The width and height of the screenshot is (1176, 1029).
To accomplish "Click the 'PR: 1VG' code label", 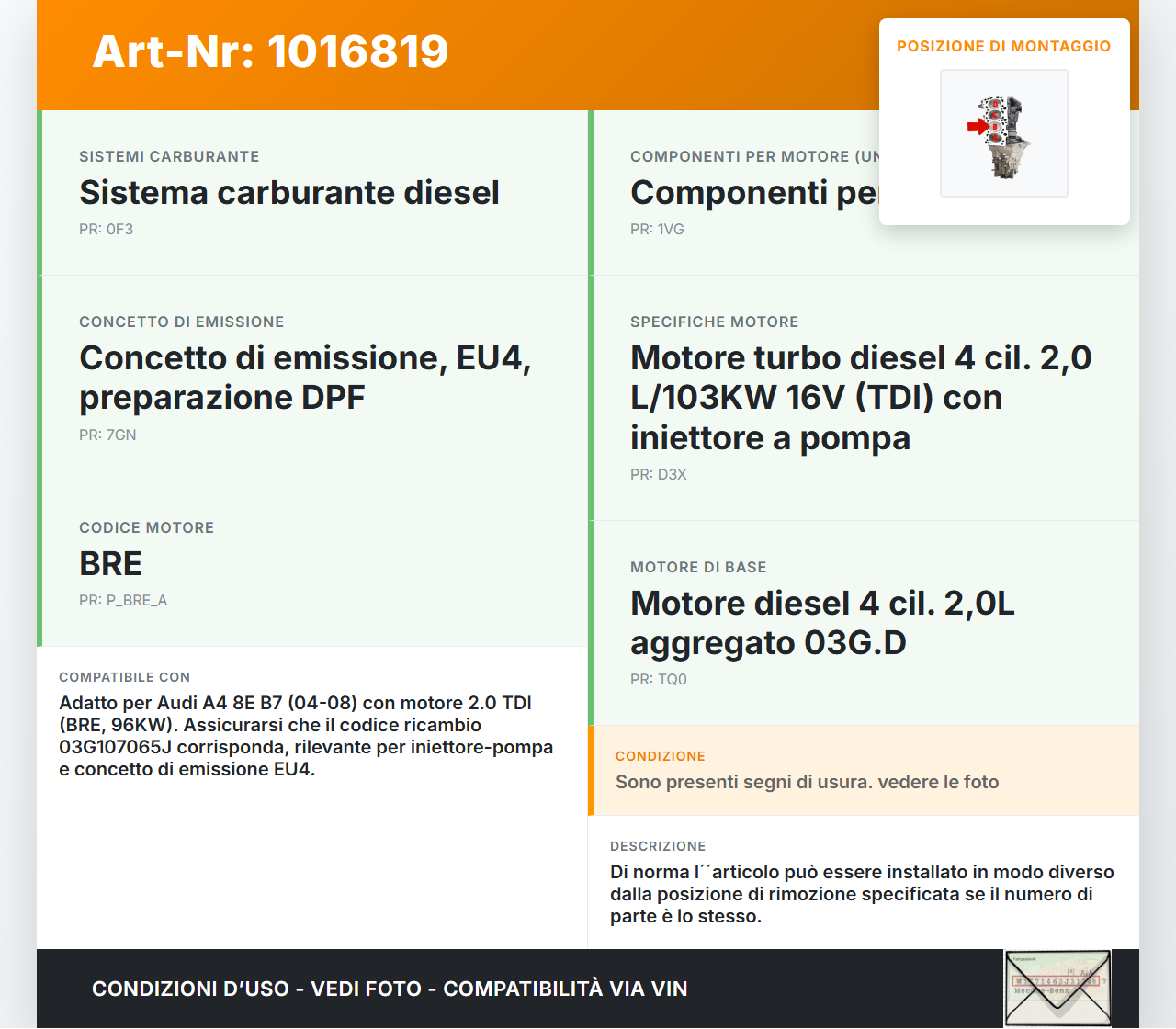I will [x=657, y=230].
